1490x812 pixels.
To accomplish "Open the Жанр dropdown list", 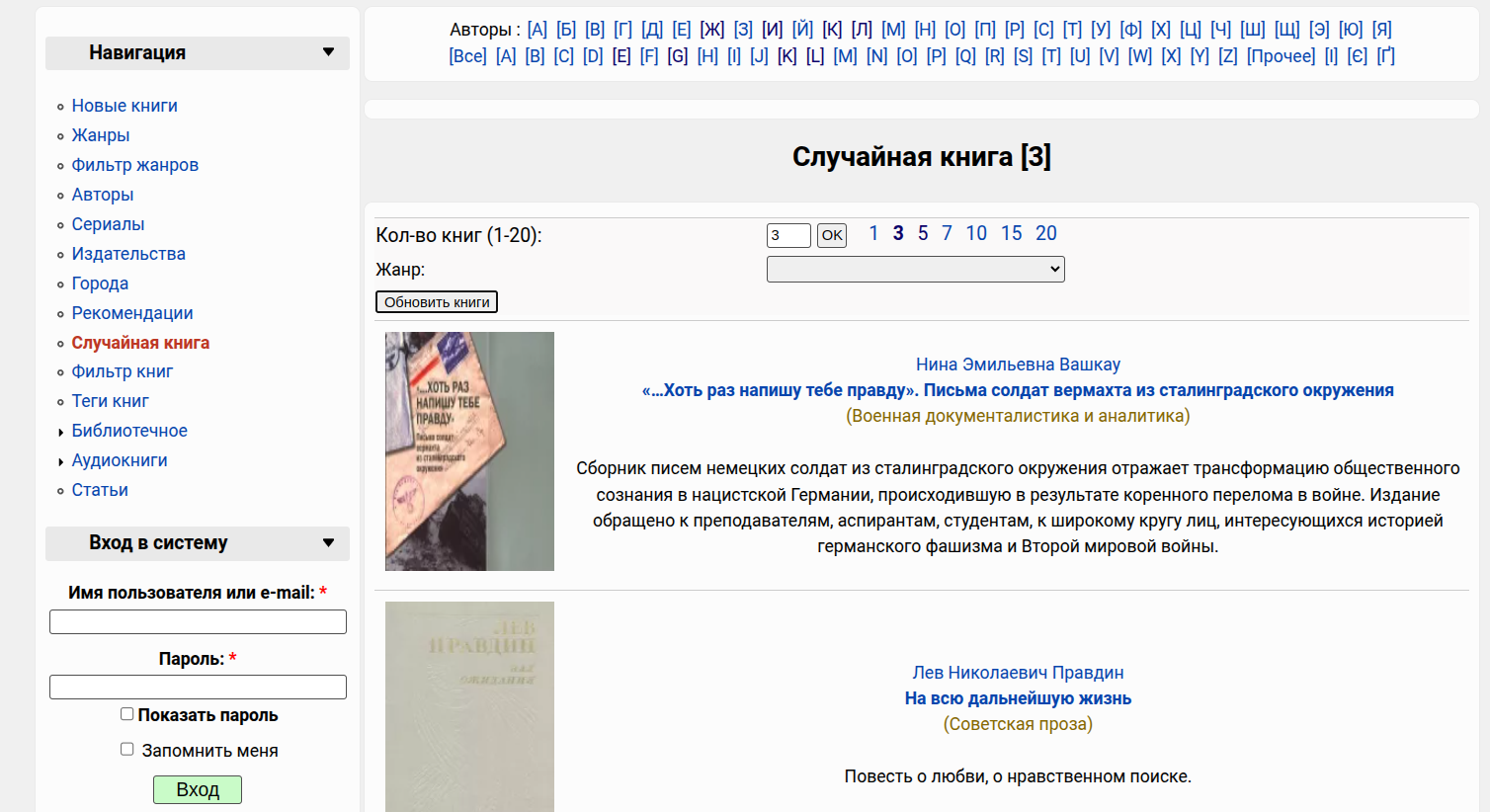I will coord(915,269).
